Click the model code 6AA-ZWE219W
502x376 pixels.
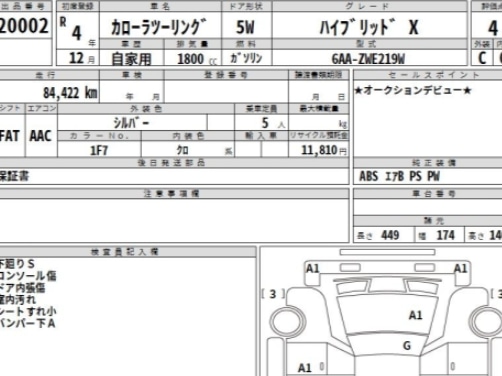pyautogui.click(x=368, y=59)
